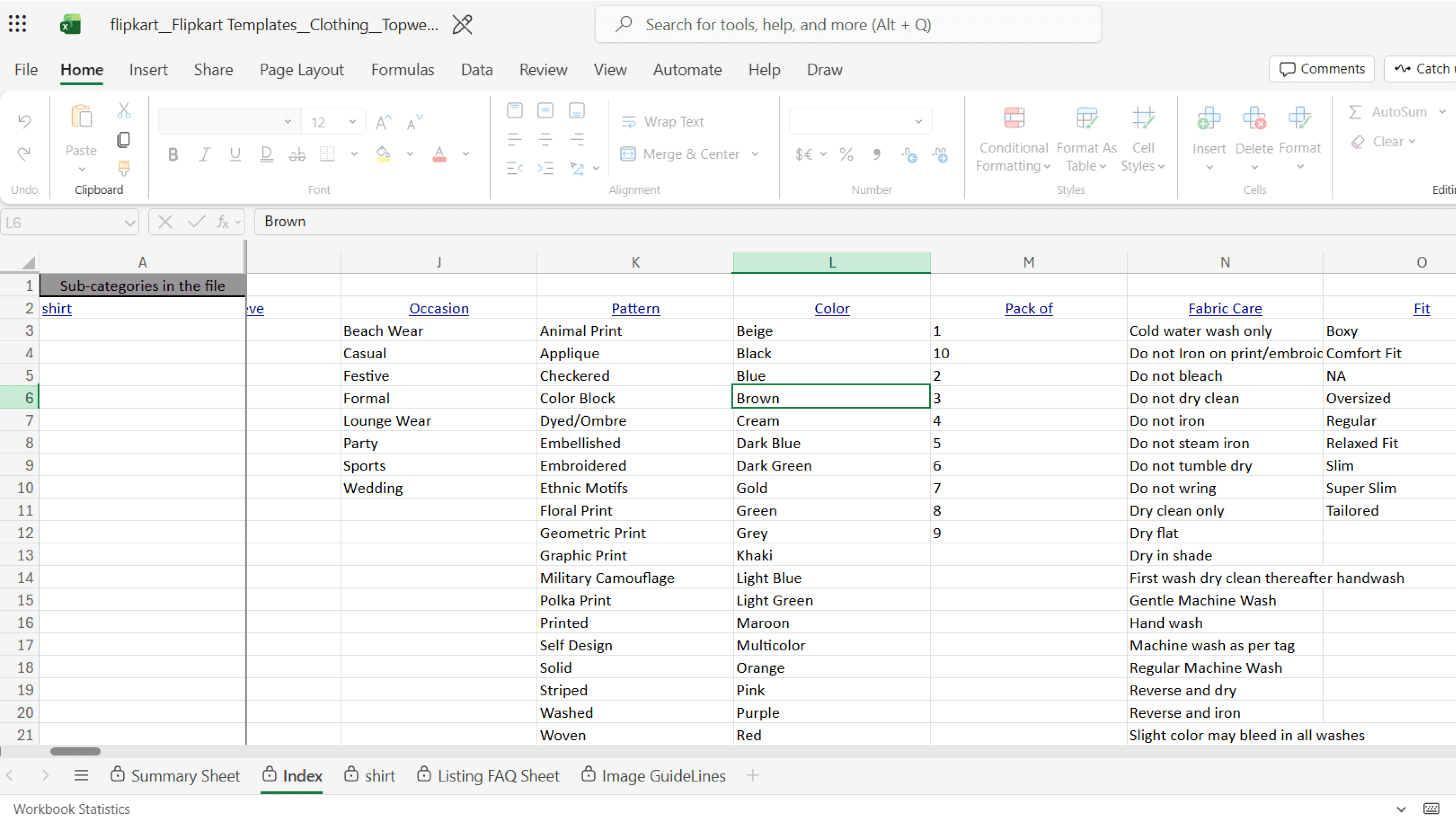
Task: Click the Insert cells icon
Action: (x=1208, y=119)
